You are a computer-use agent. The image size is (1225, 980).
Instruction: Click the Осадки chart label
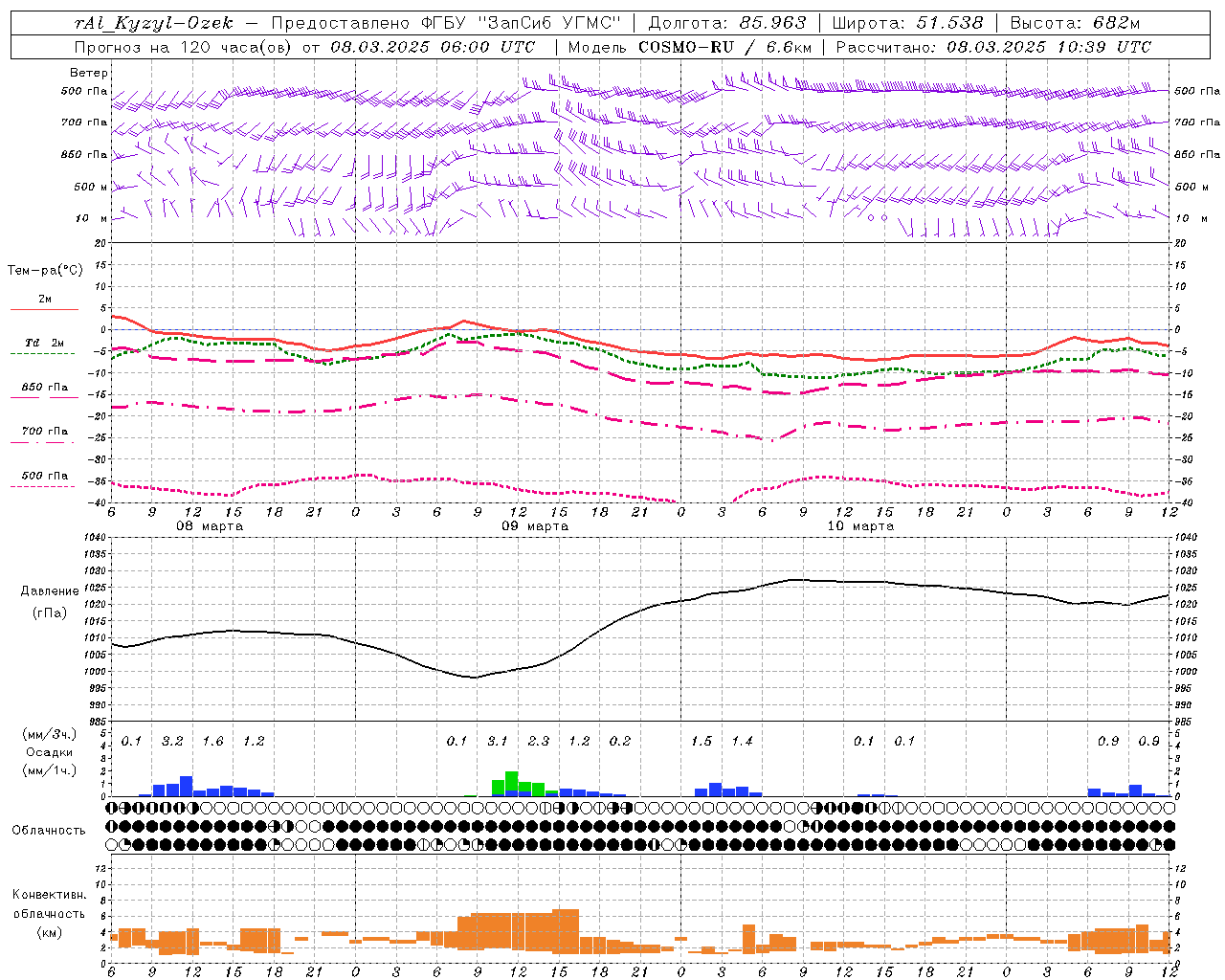tap(49, 752)
